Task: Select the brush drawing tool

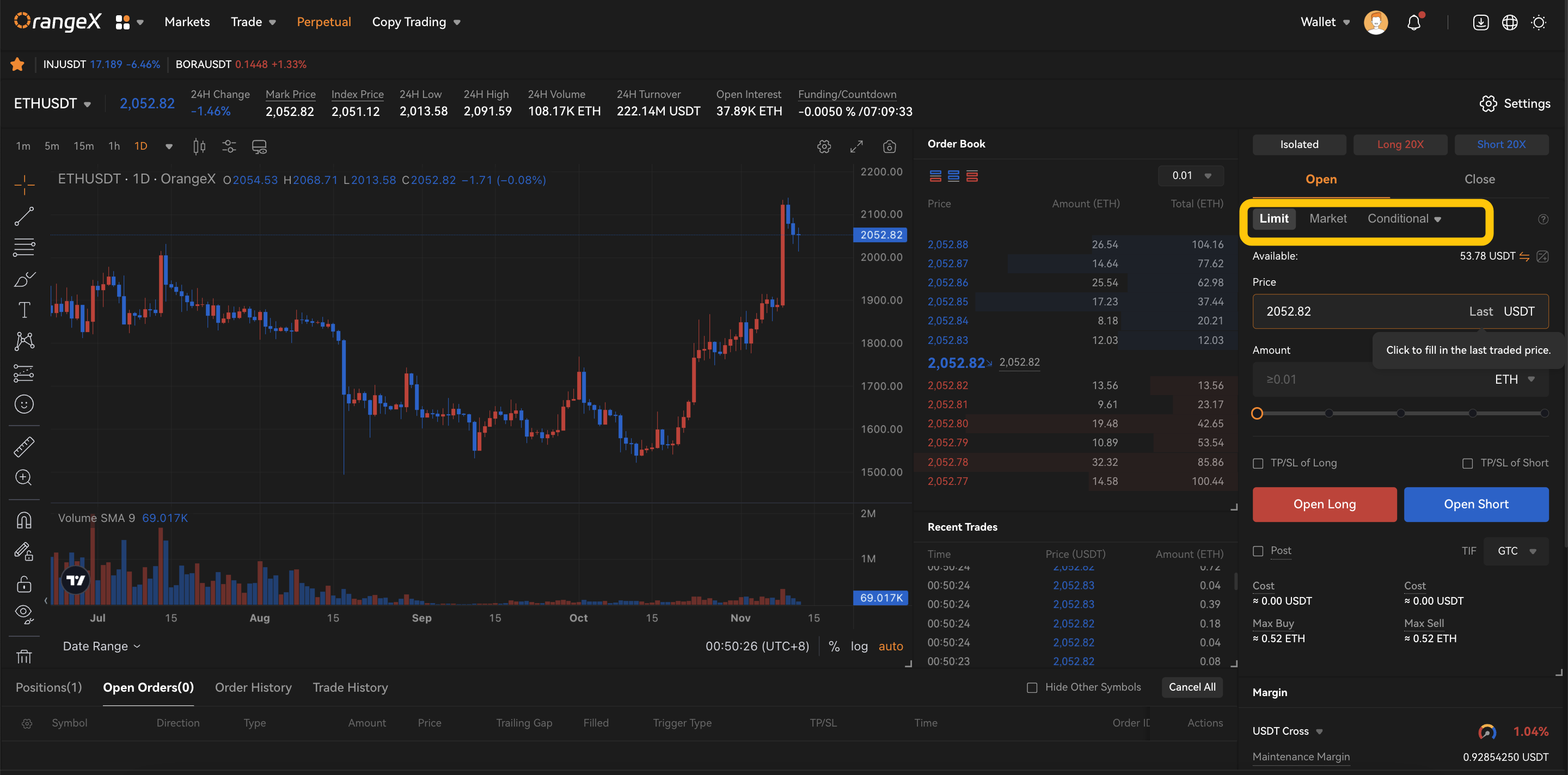Action: click(24, 279)
